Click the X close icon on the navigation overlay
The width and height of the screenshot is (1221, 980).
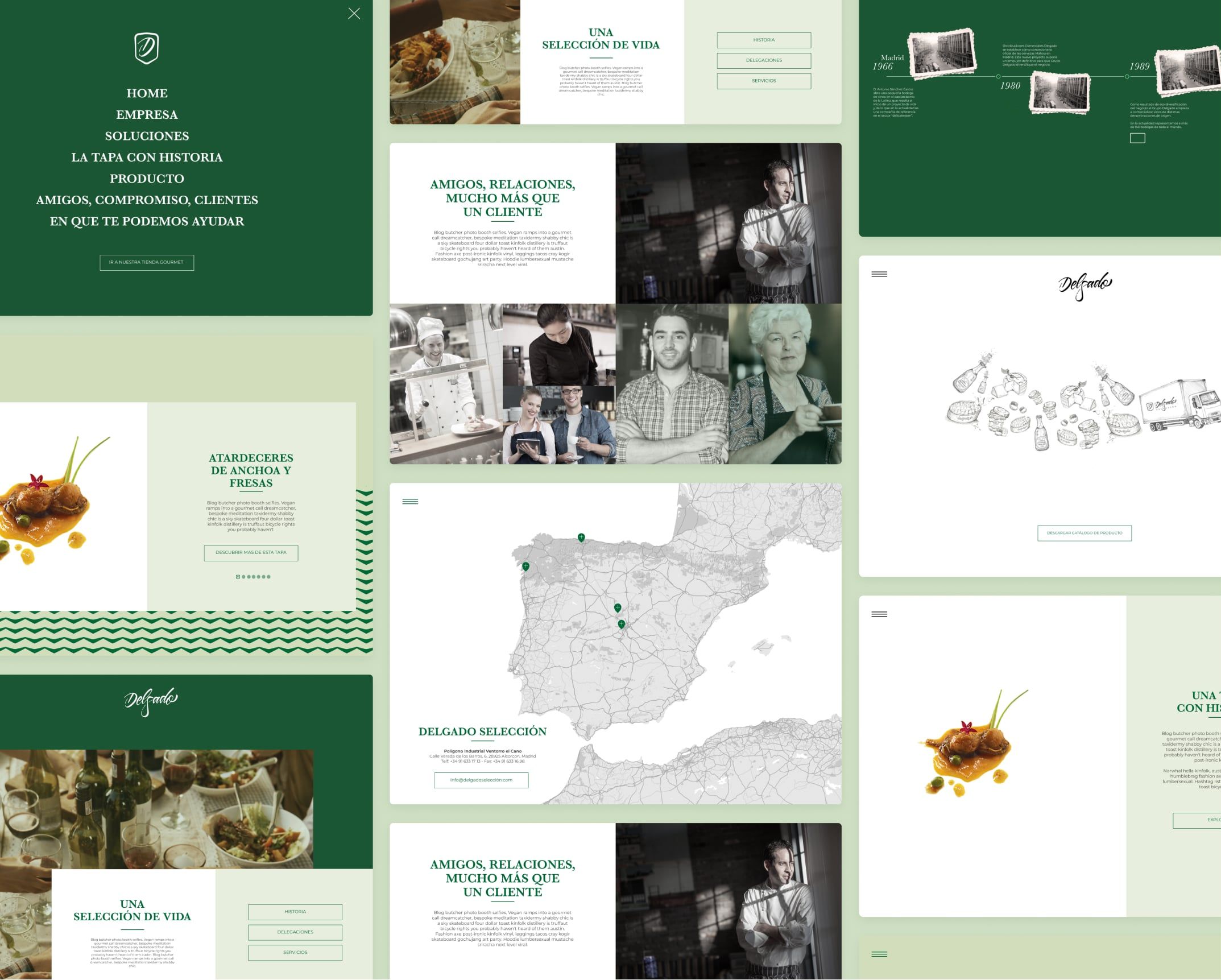(x=355, y=13)
